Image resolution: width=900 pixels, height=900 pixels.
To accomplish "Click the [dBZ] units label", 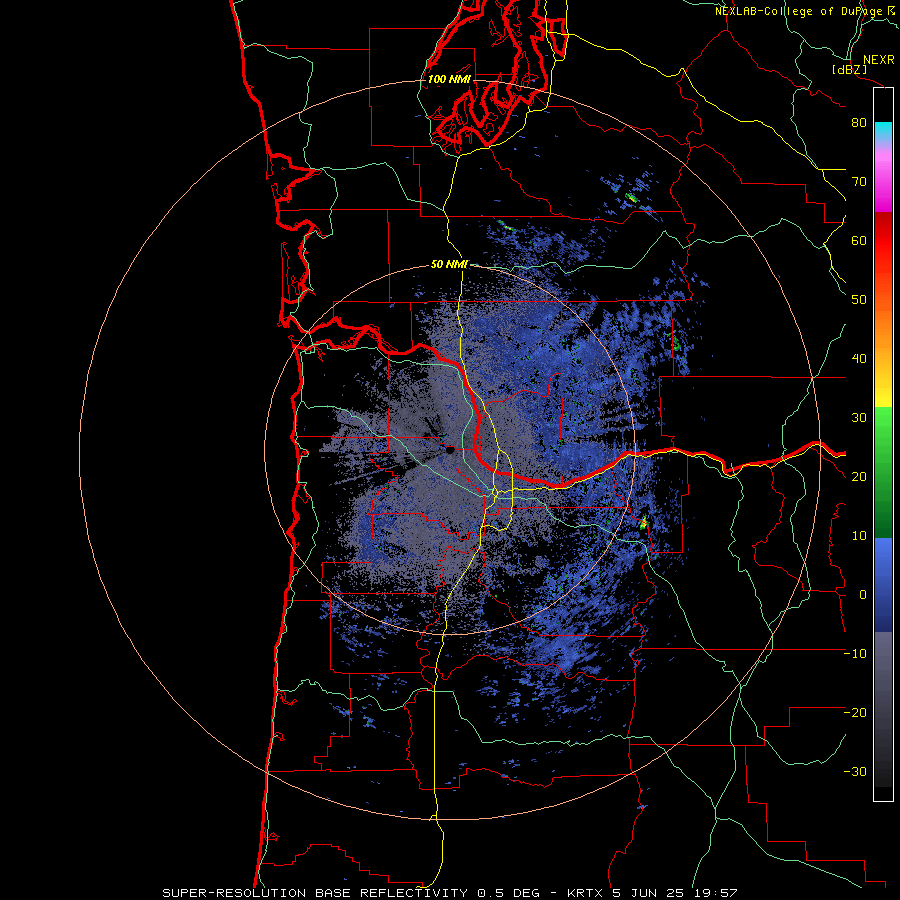I will point(849,69).
